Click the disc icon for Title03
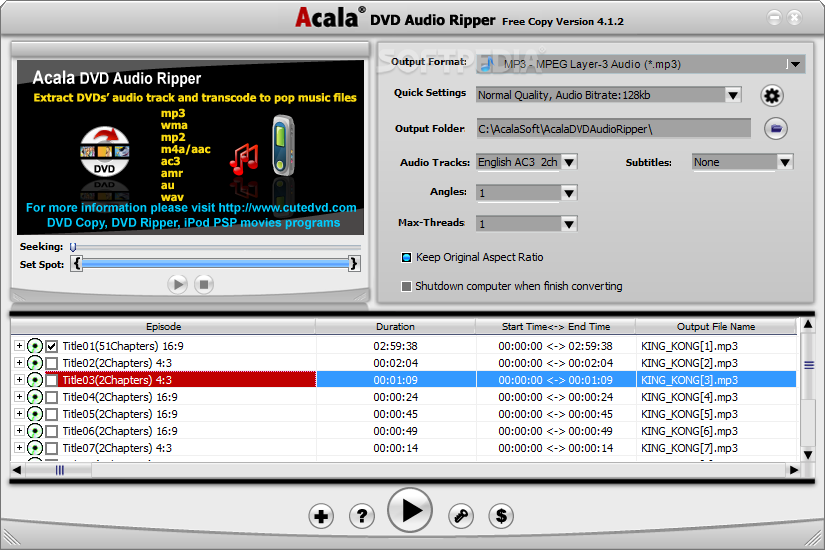Image resolution: width=825 pixels, height=550 pixels. pos(35,379)
